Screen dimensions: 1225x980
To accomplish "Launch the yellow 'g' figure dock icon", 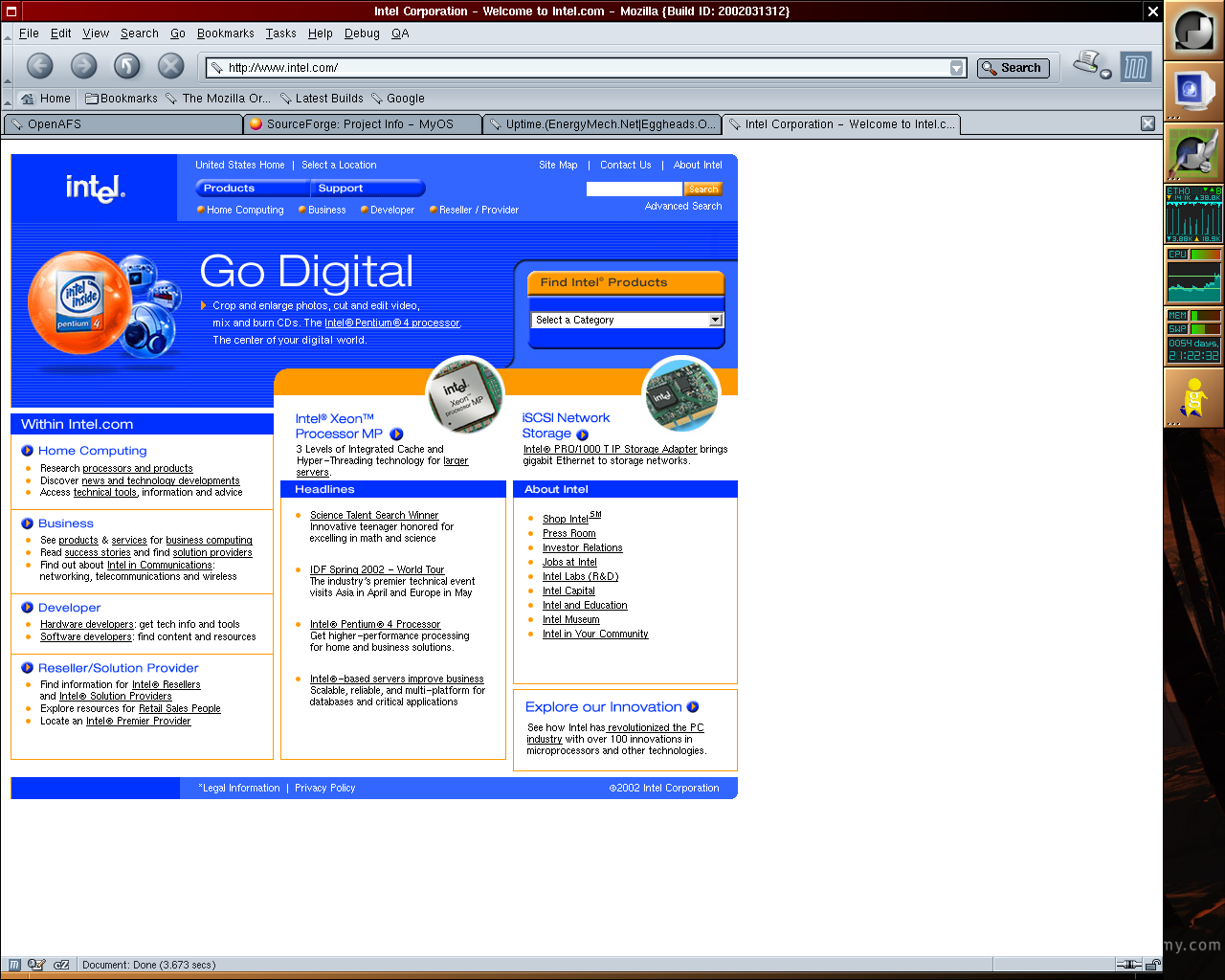I will [1193, 397].
